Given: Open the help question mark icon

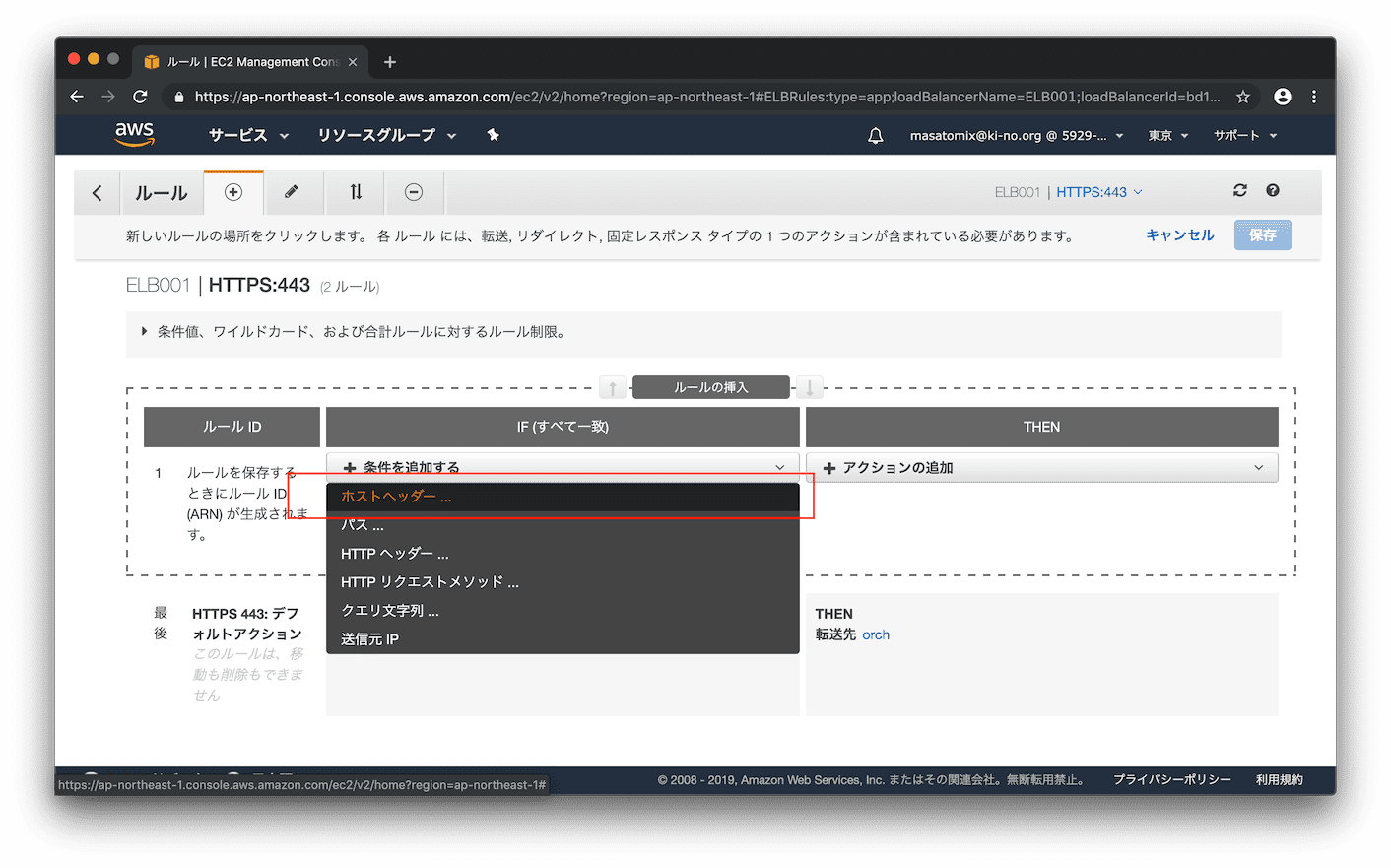Looking at the screenshot, I should [x=1273, y=191].
